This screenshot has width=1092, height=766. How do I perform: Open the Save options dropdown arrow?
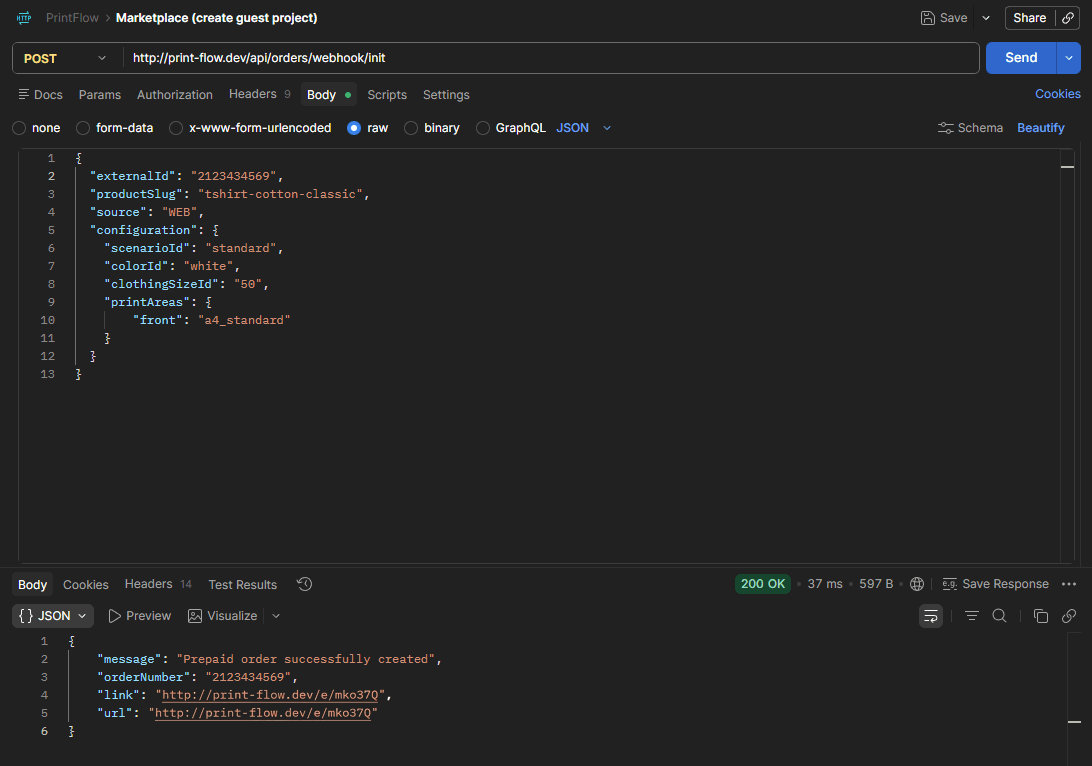[x=986, y=18]
